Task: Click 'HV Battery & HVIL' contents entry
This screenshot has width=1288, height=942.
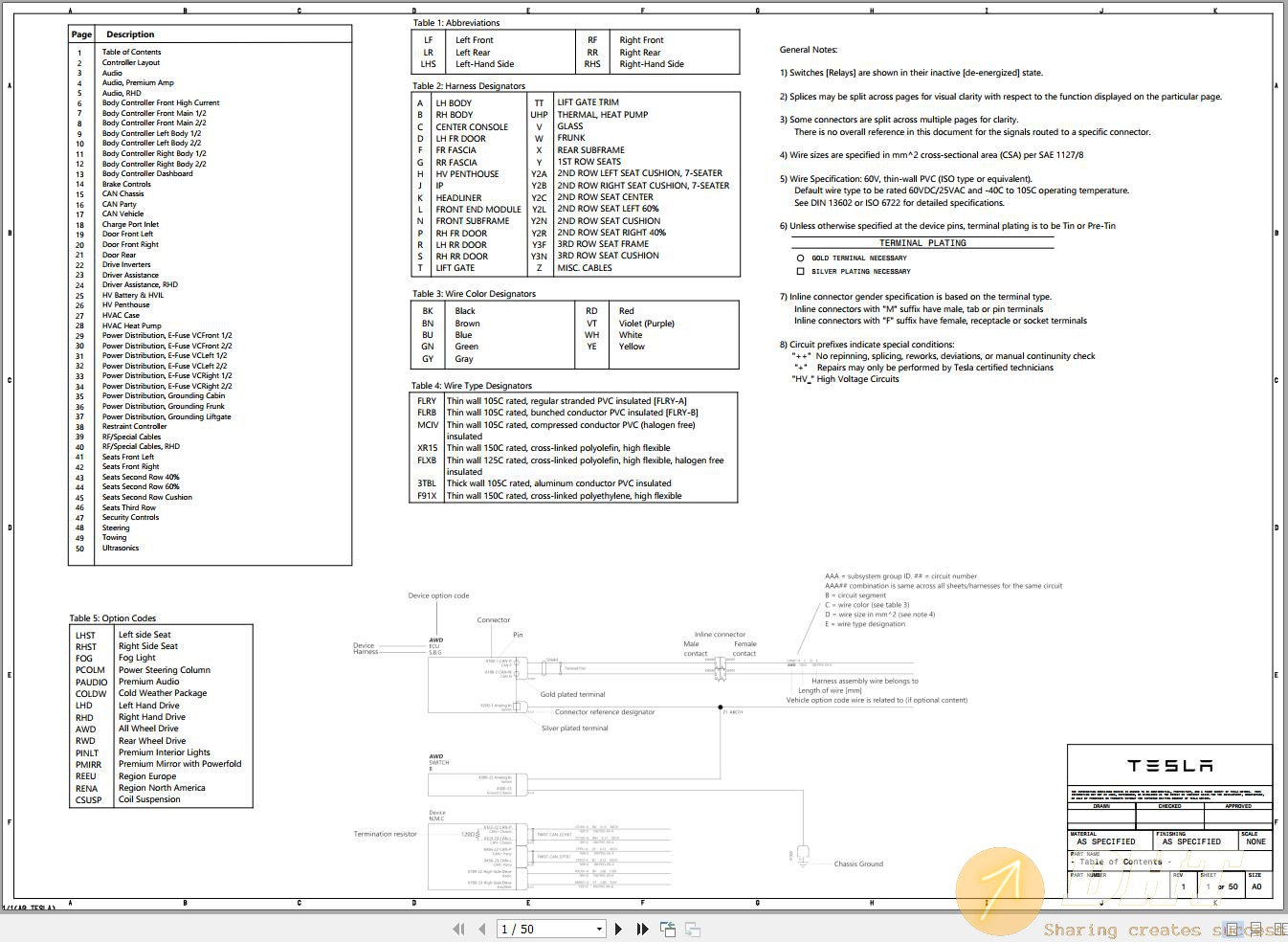Action: (x=133, y=295)
